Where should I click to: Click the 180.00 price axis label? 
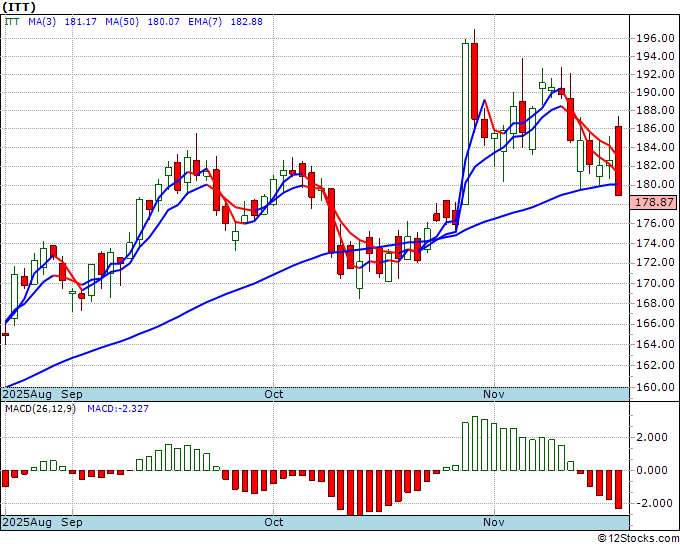pyautogui.click(x=655, y=184)
